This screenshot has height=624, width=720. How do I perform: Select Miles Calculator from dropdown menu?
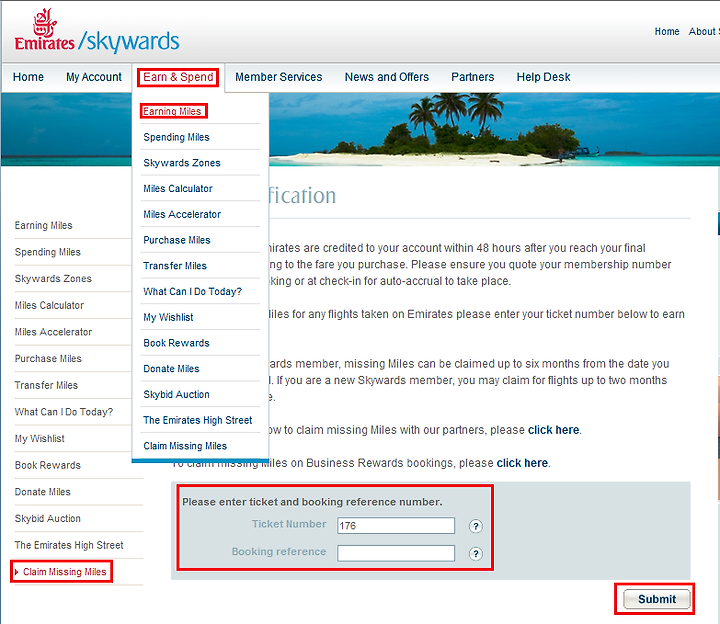[178, 189]
